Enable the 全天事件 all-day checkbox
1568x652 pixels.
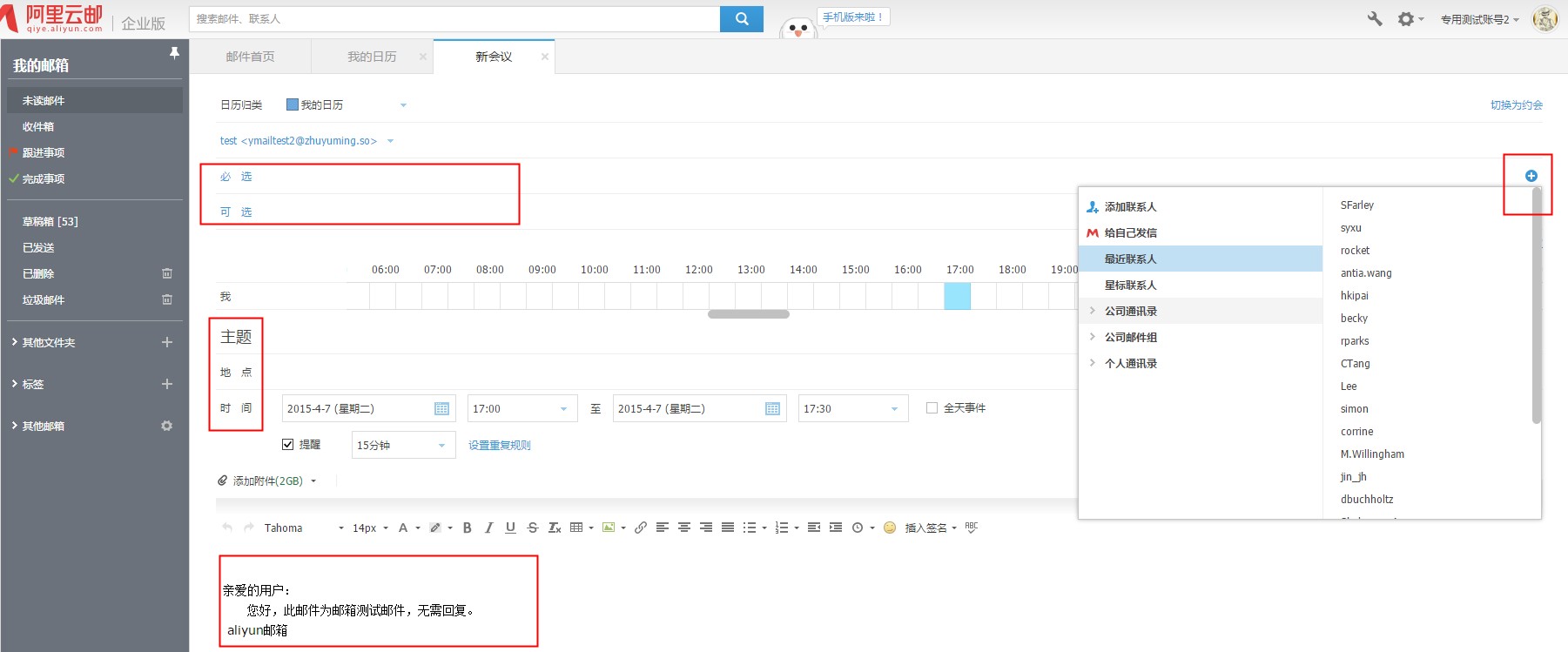click(932, 407)
